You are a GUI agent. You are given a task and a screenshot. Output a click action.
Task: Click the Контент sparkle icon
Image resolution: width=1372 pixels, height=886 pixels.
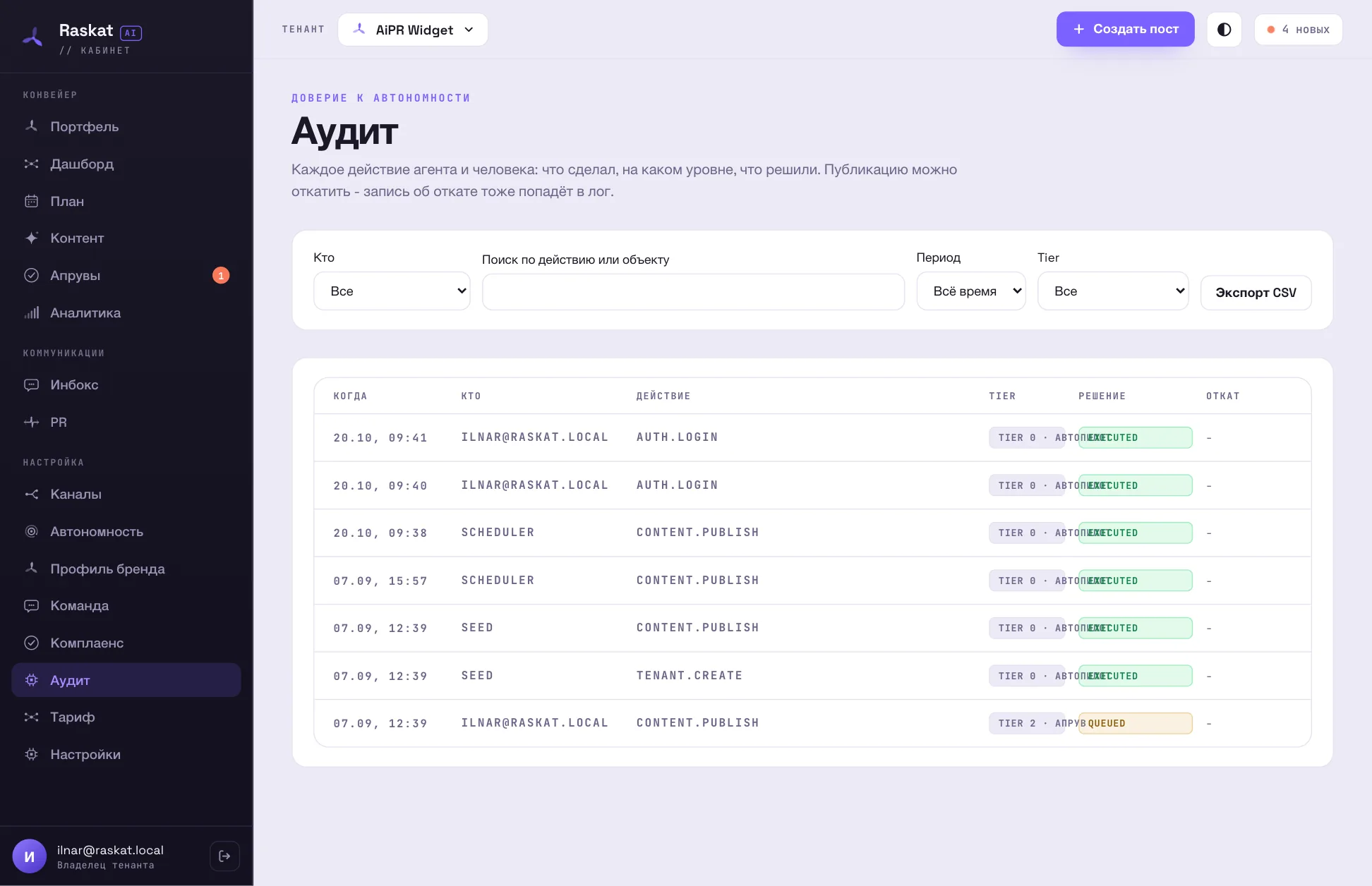tap(31, 238)
